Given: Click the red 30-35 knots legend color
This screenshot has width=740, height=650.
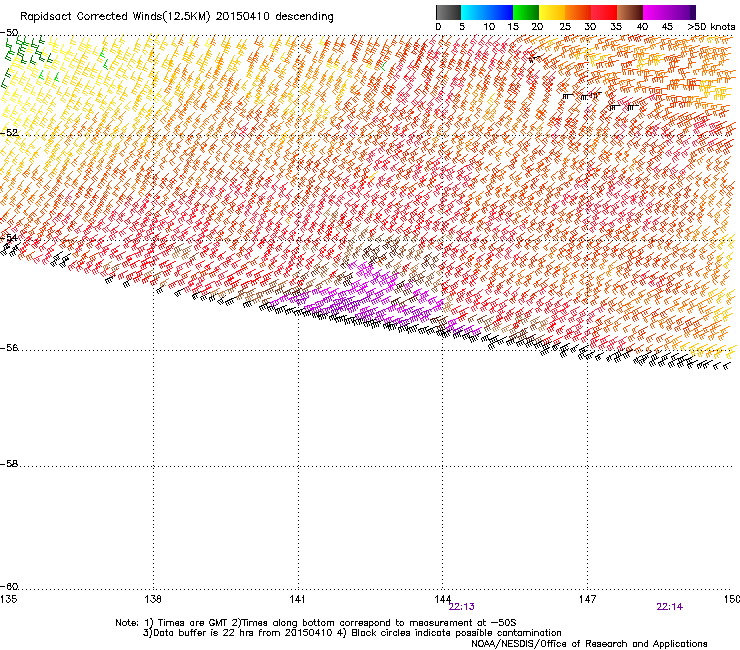Looking at the screenshot, I should click(x=604, y=12).
